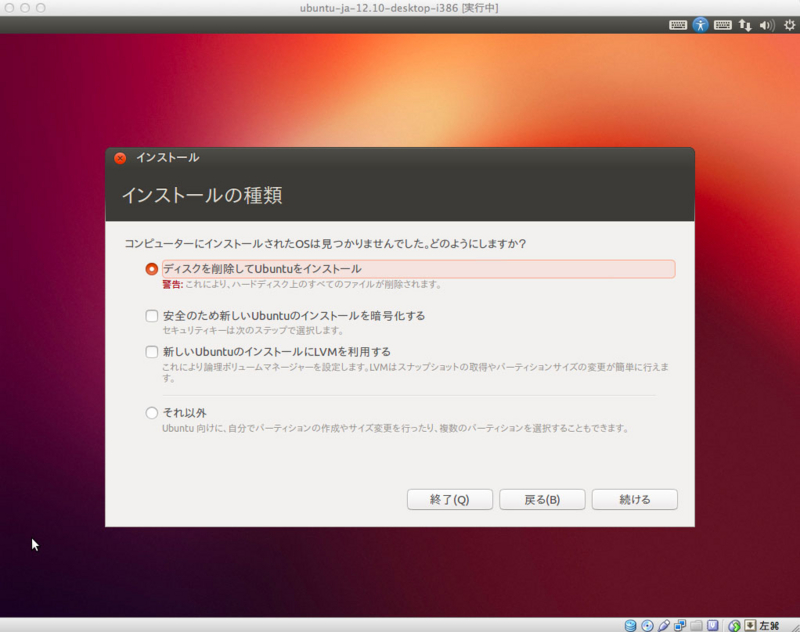800x632 pixels.
Task: Check '新しいUbuntuのインストールにLVMを利用する'
Action: 152,352
